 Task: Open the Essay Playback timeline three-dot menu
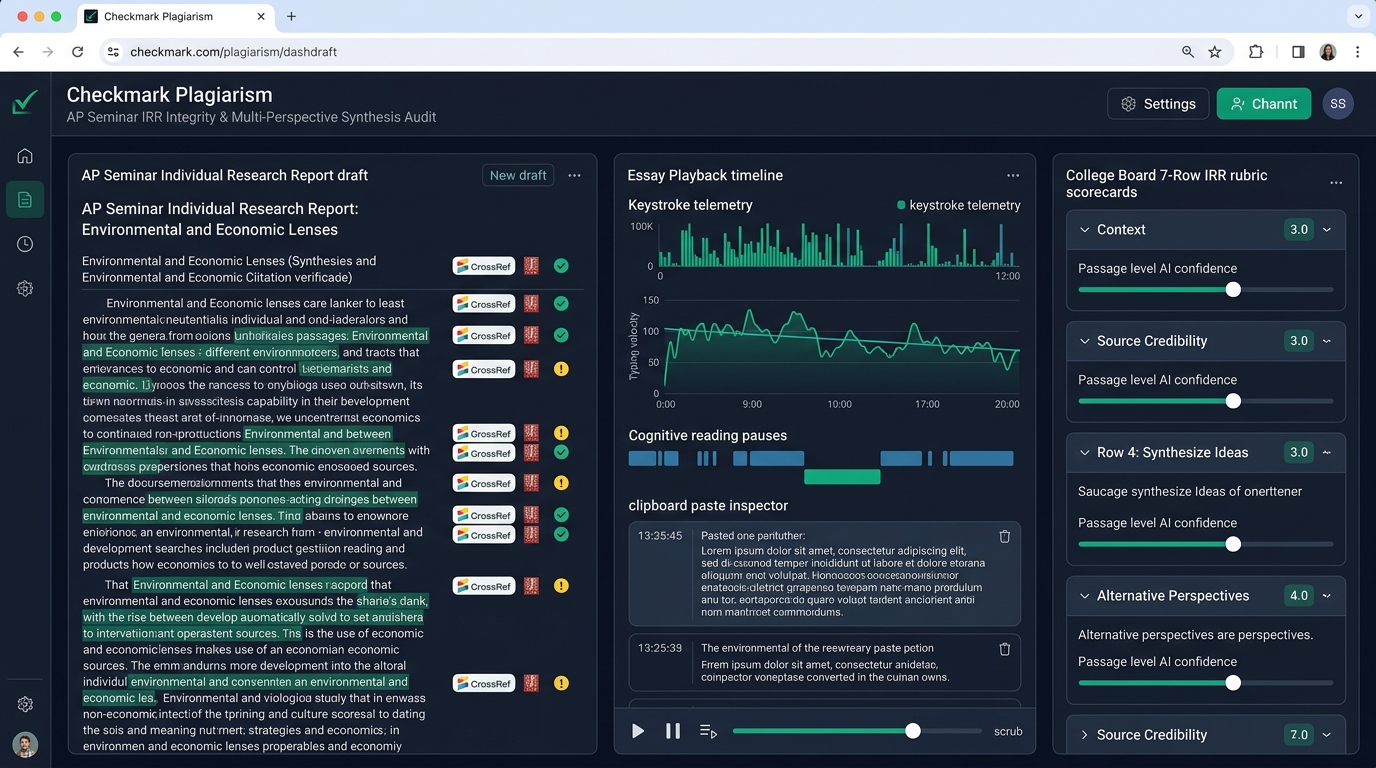[1013, 175]
